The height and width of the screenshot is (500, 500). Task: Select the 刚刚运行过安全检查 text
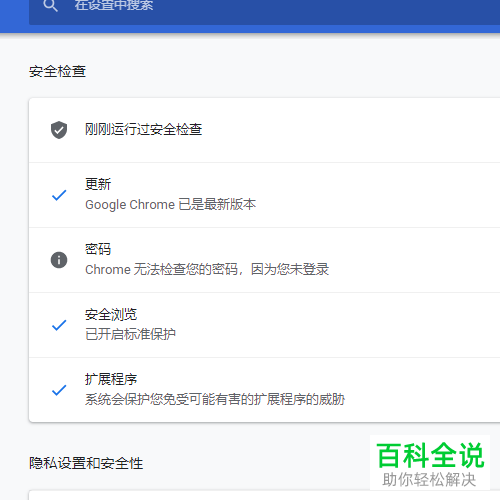tap(144, 129)
